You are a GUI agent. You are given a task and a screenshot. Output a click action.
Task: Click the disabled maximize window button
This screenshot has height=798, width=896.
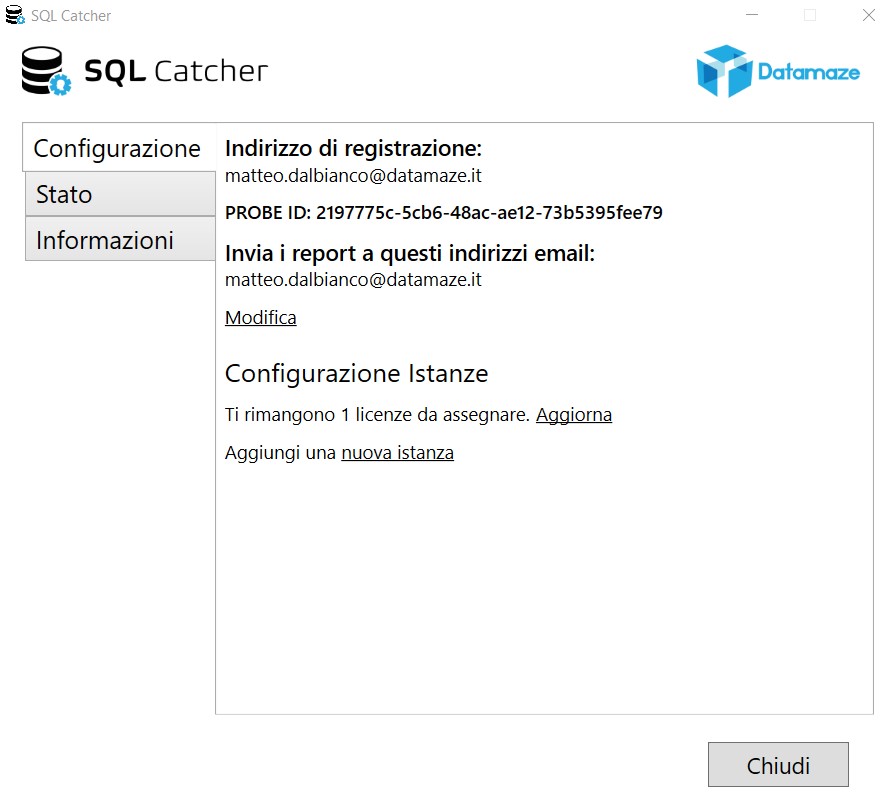click(810, 15)
